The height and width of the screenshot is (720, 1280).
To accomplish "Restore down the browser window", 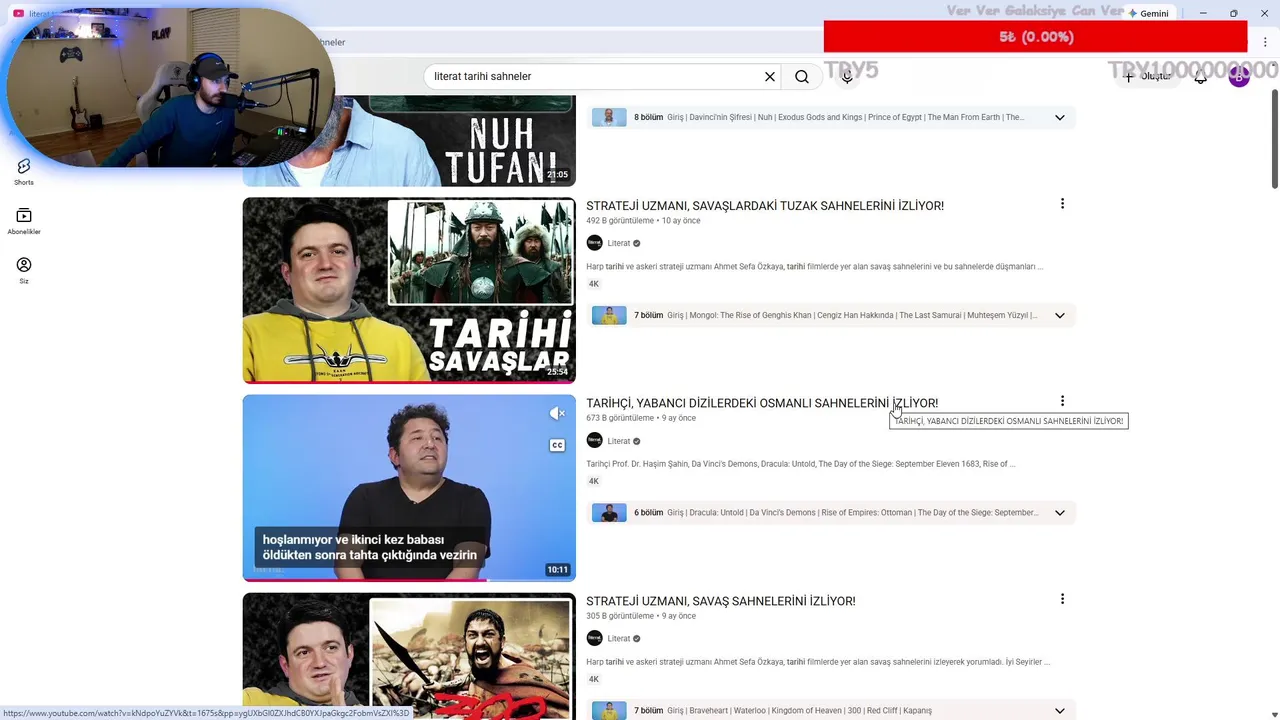I will 1233,13.
